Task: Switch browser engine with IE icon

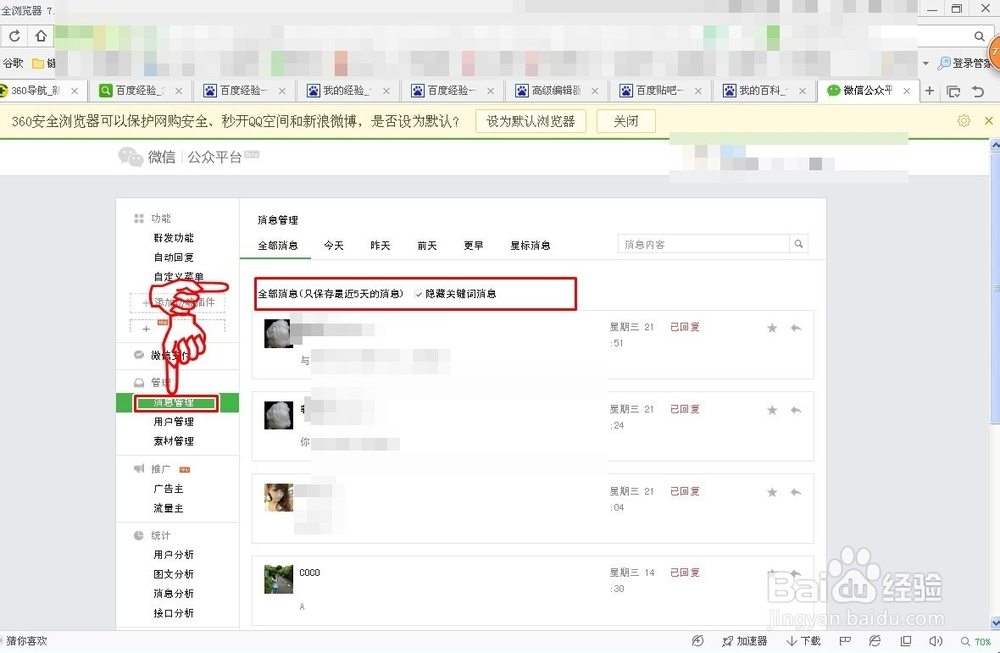Action: pyautogui.click(x=875, y=641)
